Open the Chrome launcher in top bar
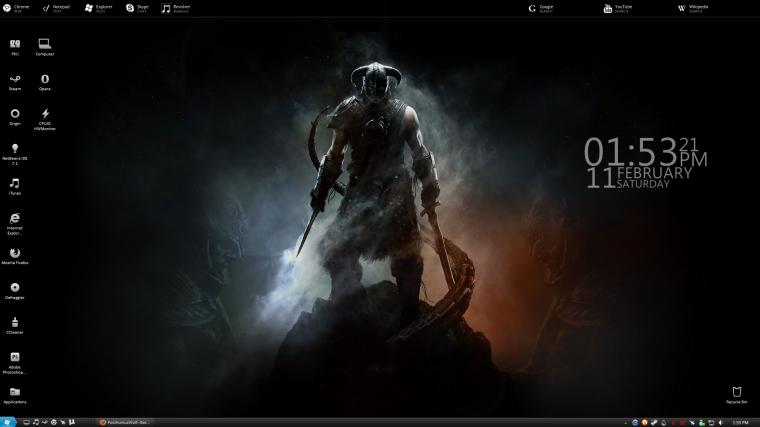760x427 pixels. point(16,8)
